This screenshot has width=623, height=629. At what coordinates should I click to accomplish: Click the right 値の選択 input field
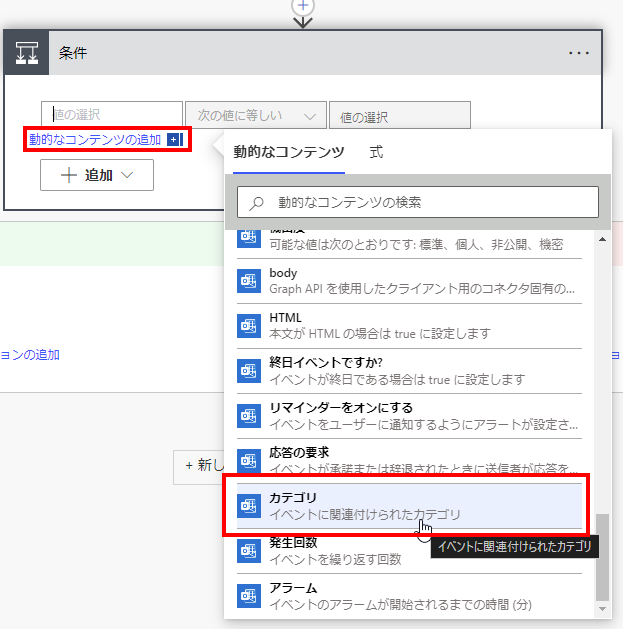pyautogui.click(x=400, y=116)
